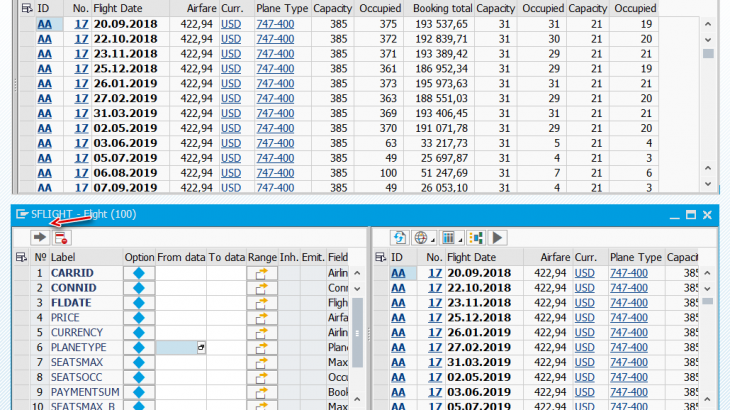The image size is (730, 410).
Task: Click the refresh icon in the SFLIGHT right pane toolbar
Action: 399,238
